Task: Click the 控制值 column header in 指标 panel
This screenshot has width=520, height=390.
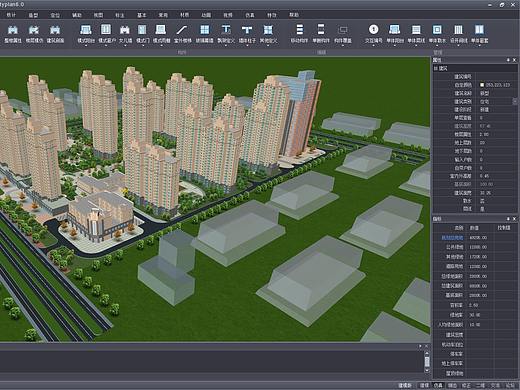Action: pos(504,228)
